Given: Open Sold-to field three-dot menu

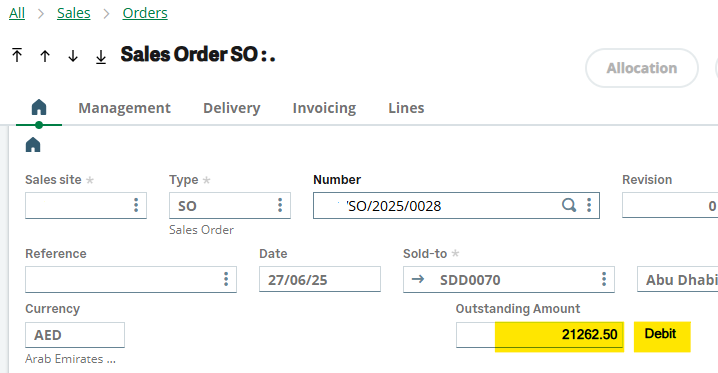Looking at the screenshot, I should point(604,279).
